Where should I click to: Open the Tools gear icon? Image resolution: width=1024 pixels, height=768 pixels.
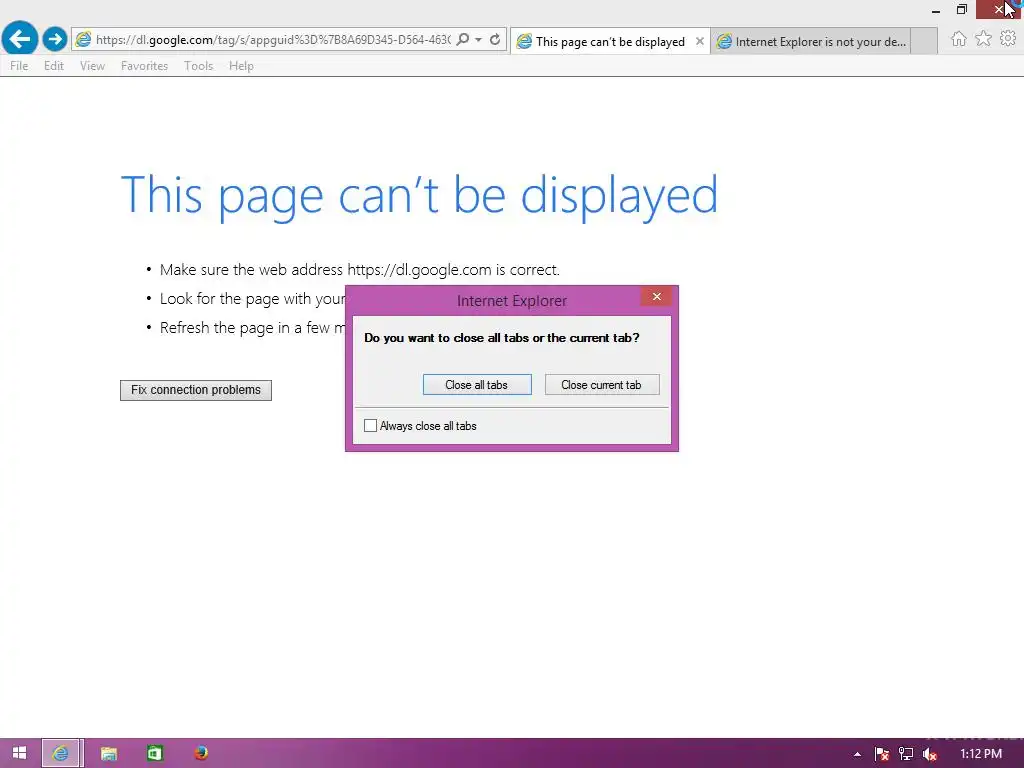1008,39
